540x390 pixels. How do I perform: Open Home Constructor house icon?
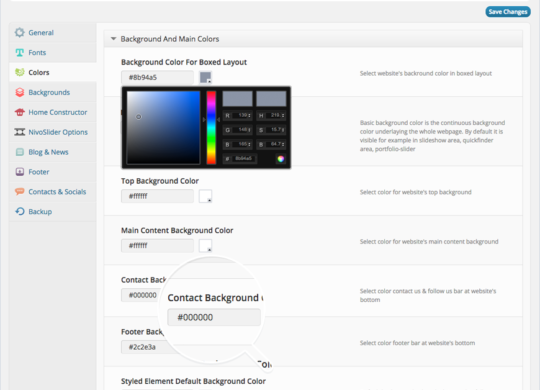pos(20,112)
